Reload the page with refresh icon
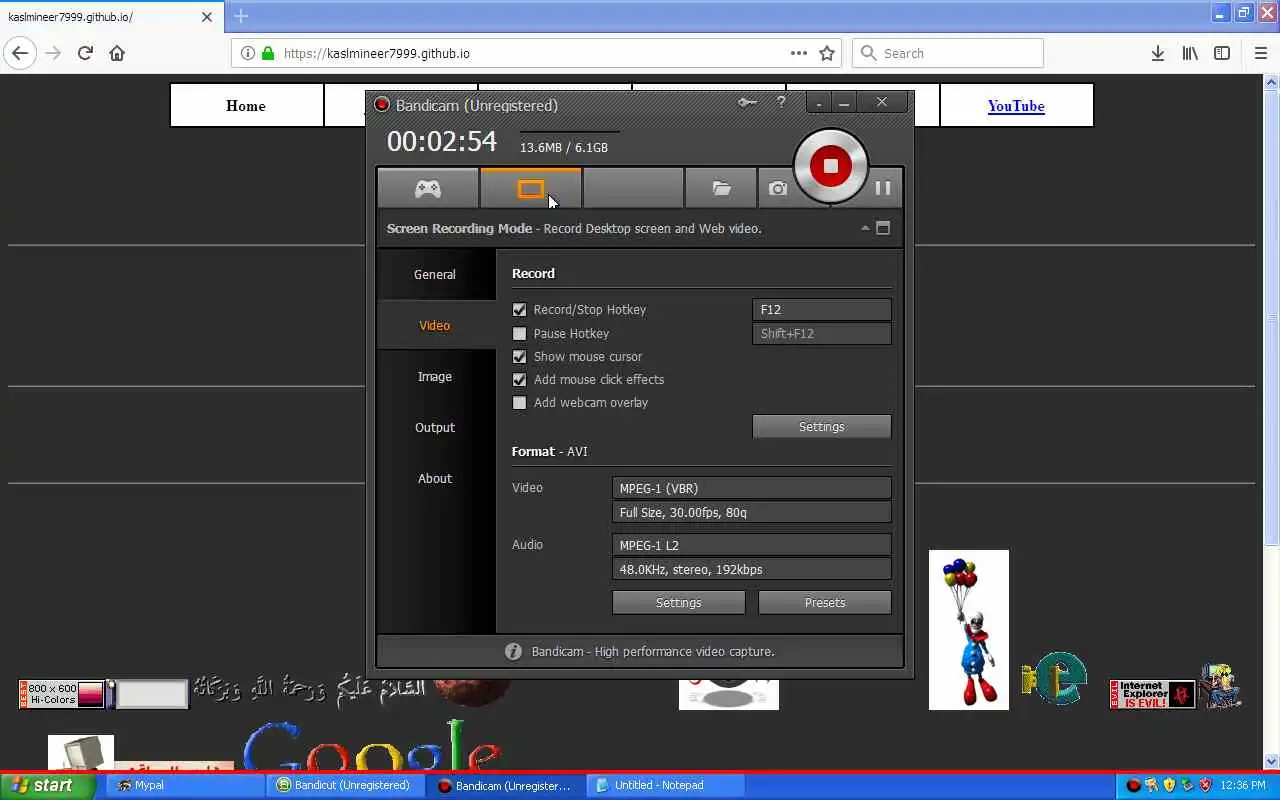1280x800 pixels. click(85, 53)
